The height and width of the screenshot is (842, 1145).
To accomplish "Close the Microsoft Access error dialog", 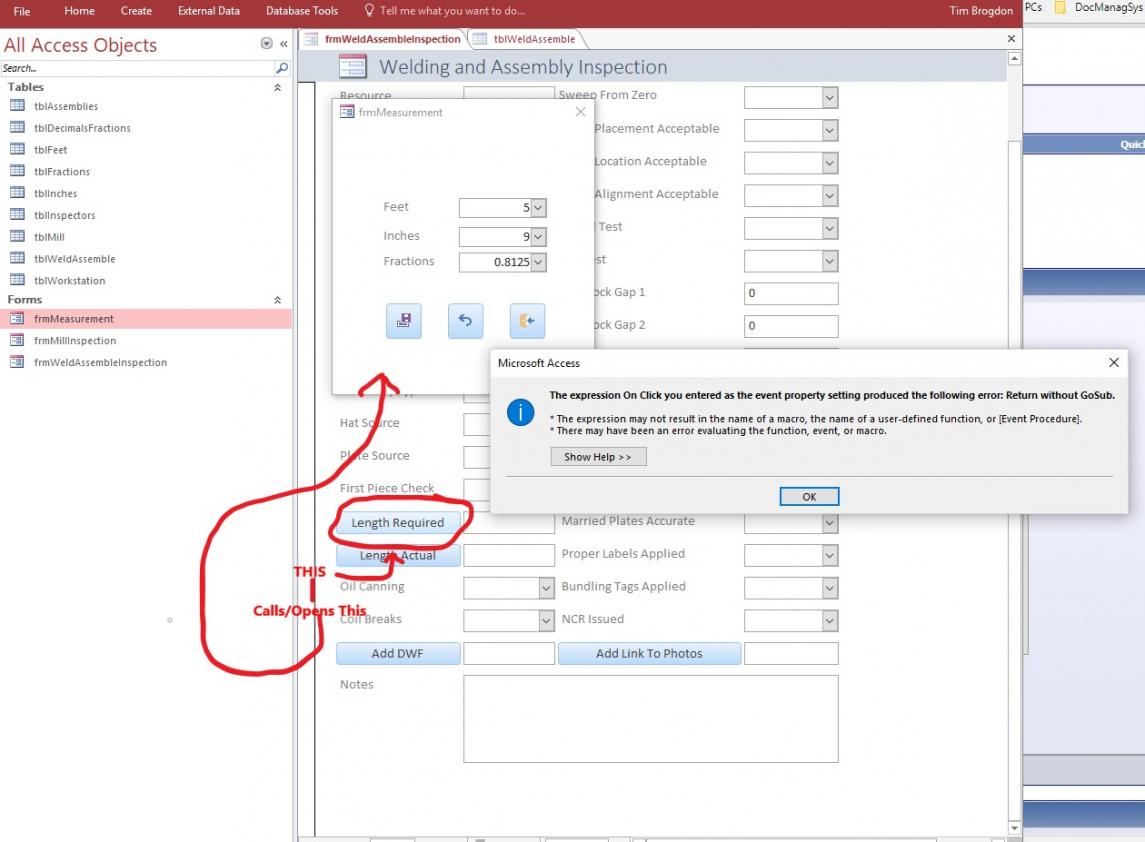I will pyautogui.click(x=1114, y=363).
